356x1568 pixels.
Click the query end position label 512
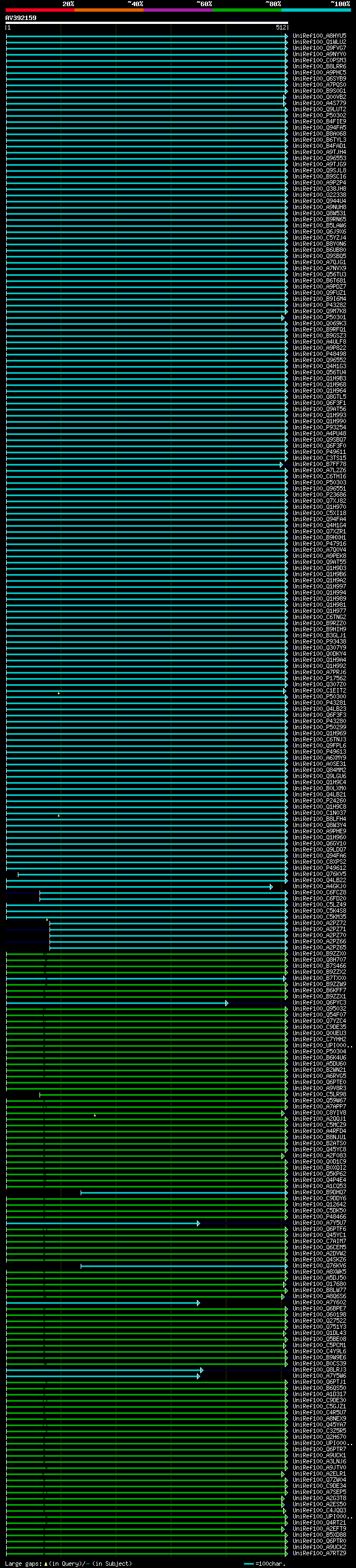[x=280, y=27]
